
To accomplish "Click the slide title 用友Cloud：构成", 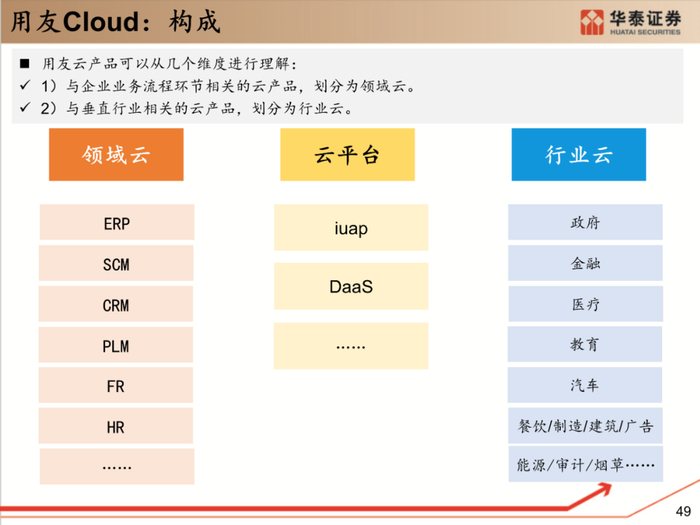I will [x=116, y=21].
